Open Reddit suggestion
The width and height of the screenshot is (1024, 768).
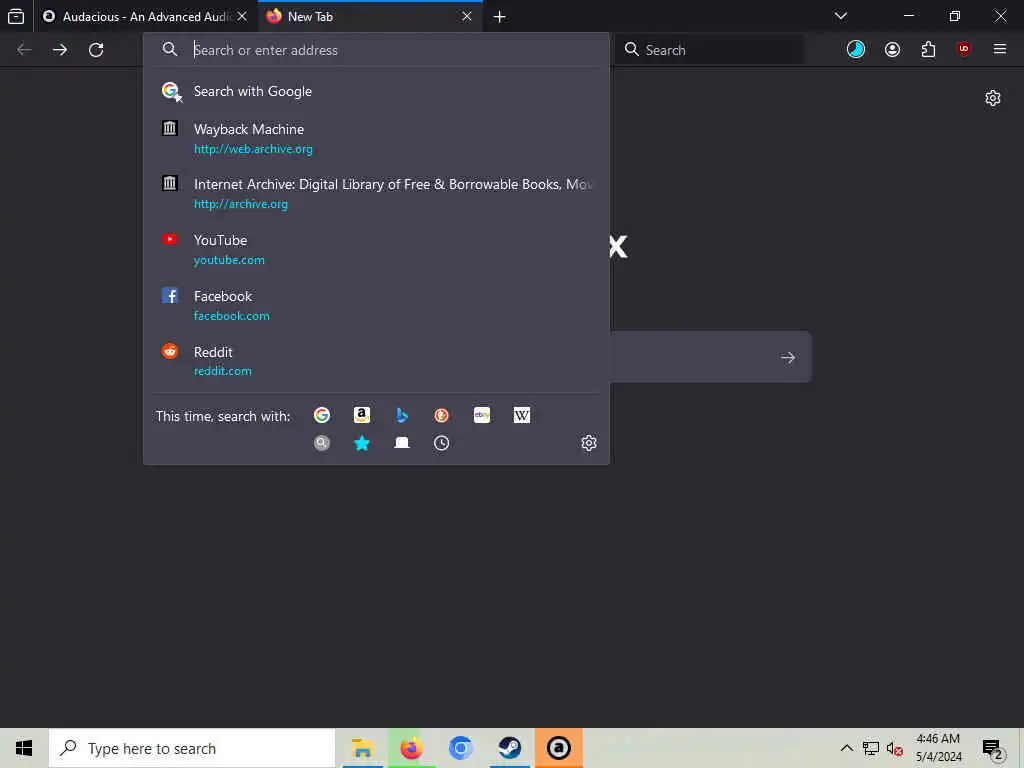point(377,361)
